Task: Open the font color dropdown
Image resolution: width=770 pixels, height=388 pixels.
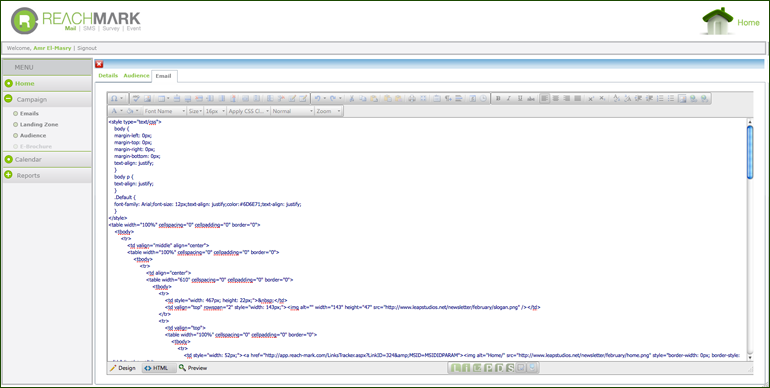Action: pyautogui.click(x=117, y=111)
